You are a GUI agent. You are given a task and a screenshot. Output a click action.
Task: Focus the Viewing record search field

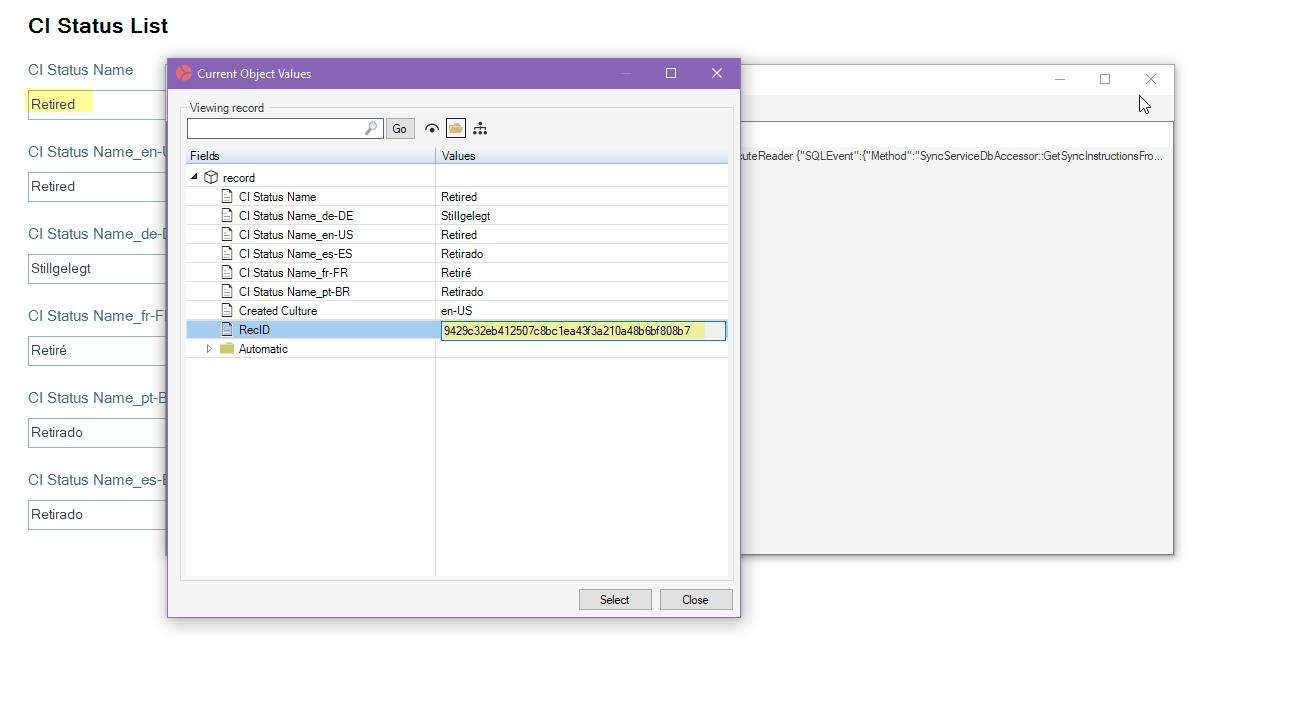[x=275, y=129]
